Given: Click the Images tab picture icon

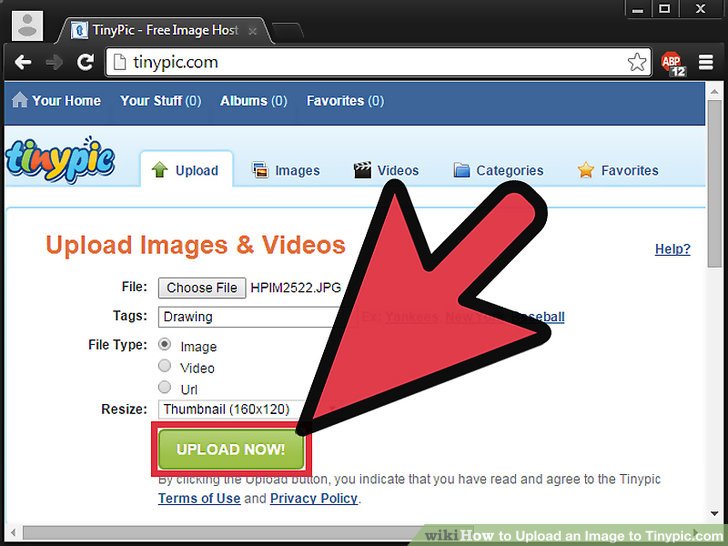Looking at the screenshot, I should pos(260,170).
